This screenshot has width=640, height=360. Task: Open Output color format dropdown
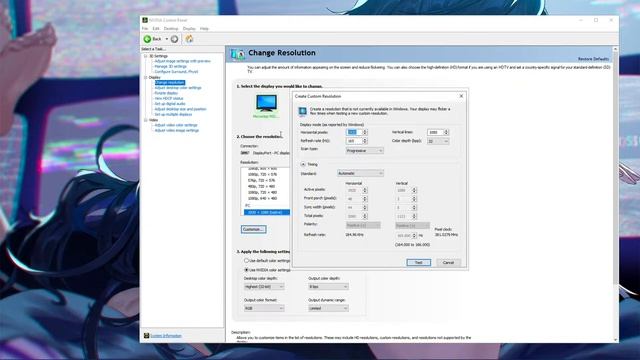click(x=264, y=309)
